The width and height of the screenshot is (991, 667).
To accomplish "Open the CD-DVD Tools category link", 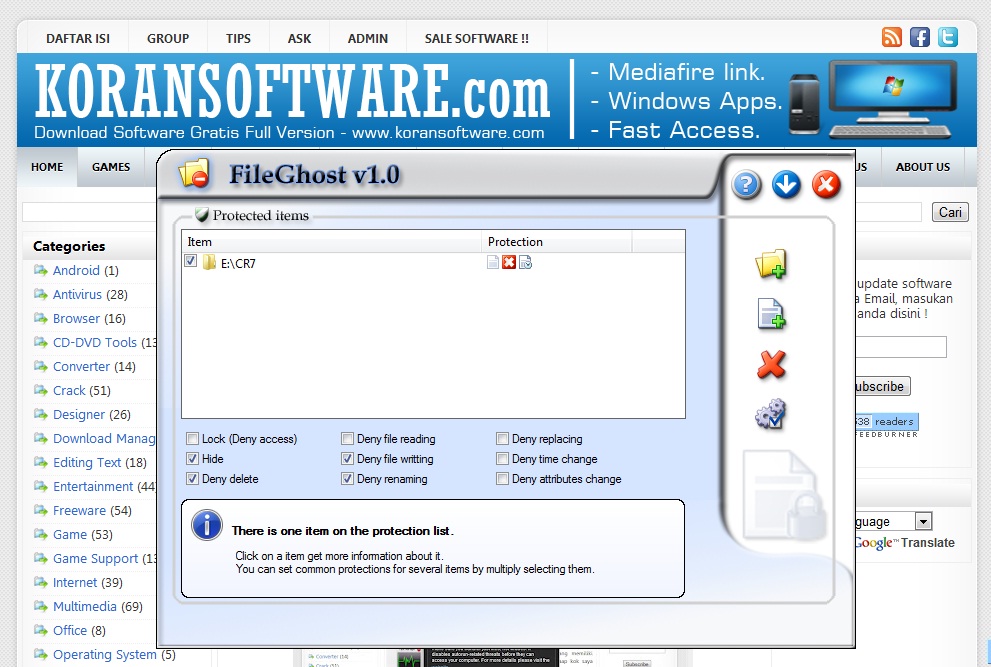I will [95, 343].
